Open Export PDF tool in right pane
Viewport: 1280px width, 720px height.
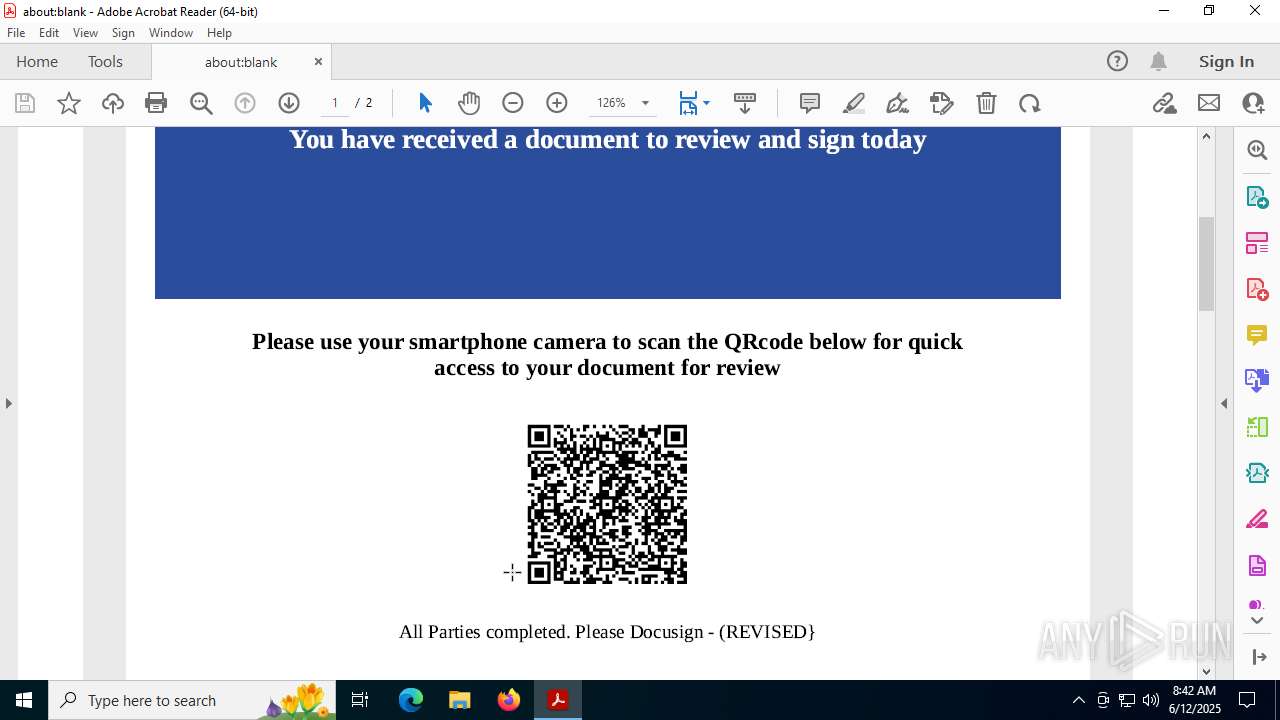coord(1257,197)
